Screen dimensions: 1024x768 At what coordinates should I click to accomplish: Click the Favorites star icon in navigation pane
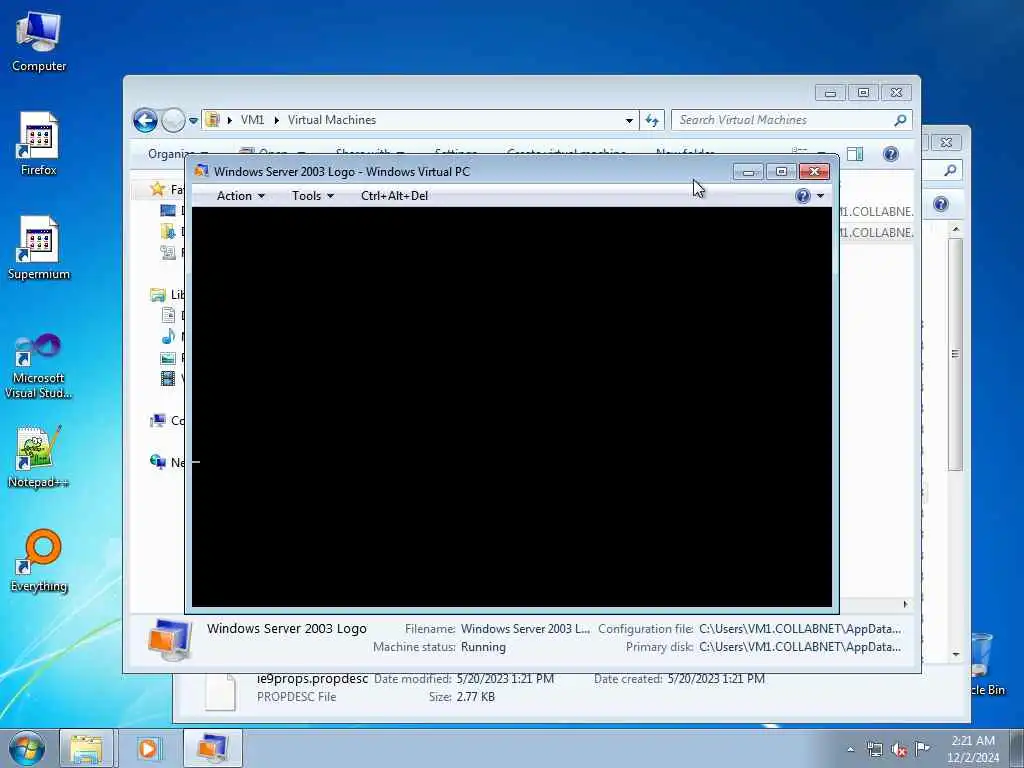click(x=157, y=189)
